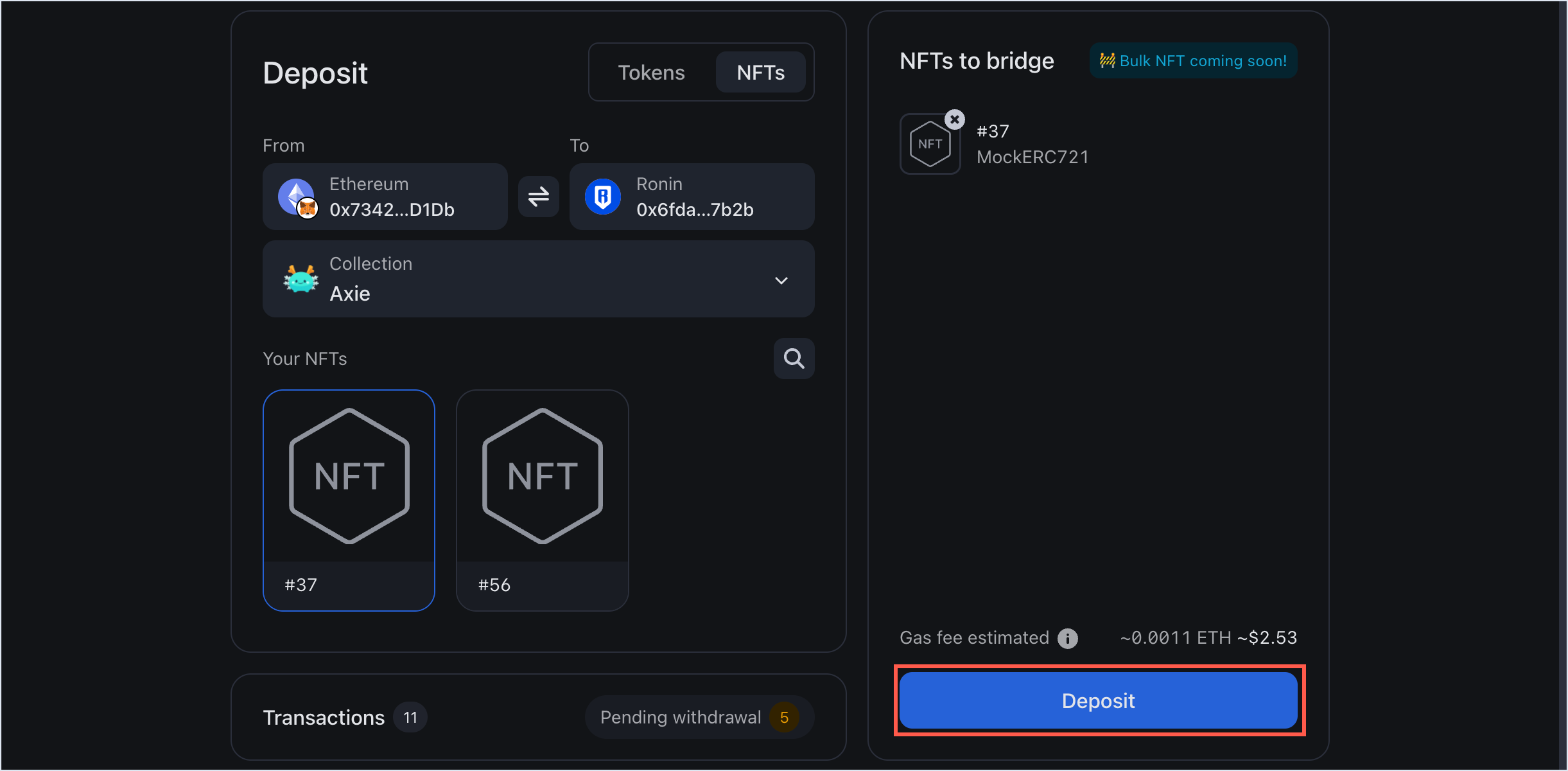1568x771 pixels.
Task: Open the To network selector
Action: (692, 197)
